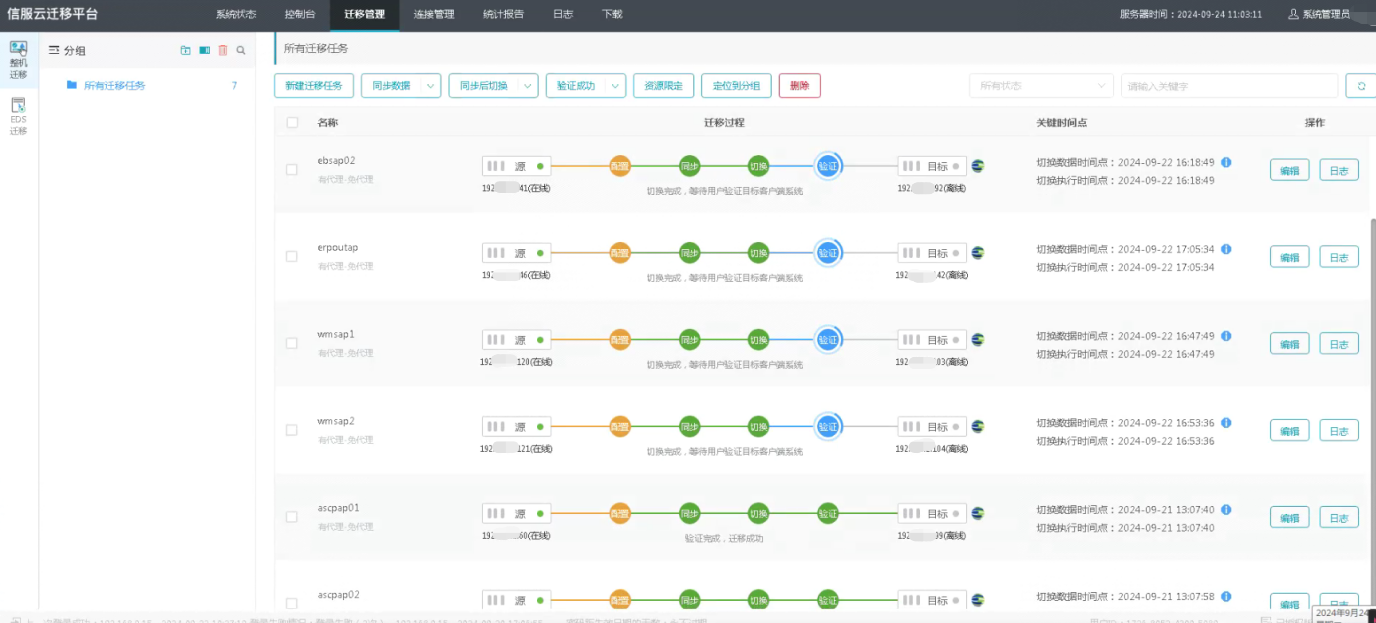Click the blue info icon for ebsap02
This screenshot has height=623, width=1376.
[x=1226, y=162]
